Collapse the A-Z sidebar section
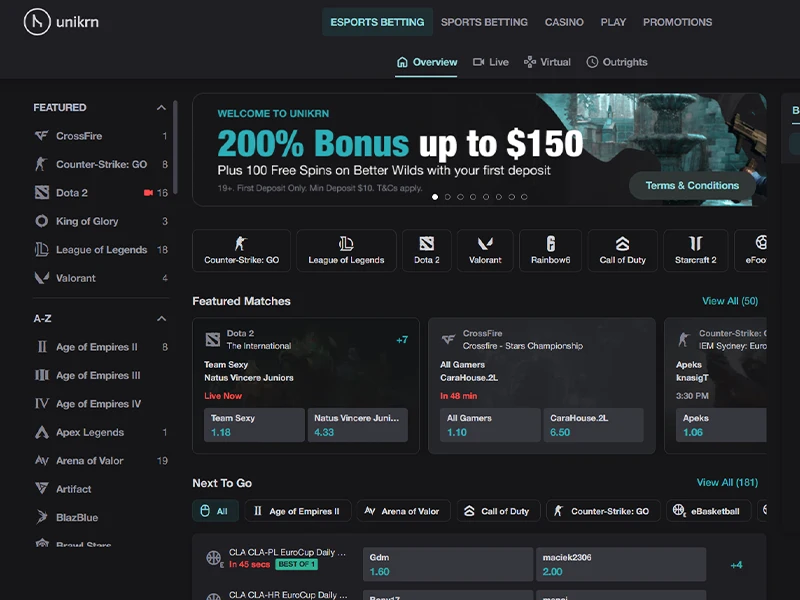This screenshot has width=800, height=600. [x=161, y=319]
